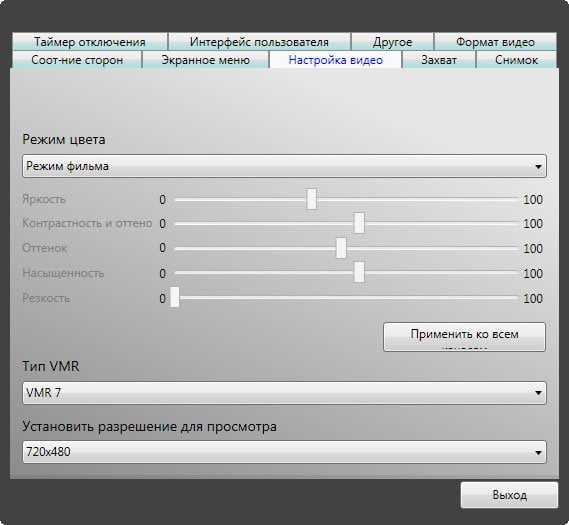
Task: Open the 720x480 resolution dropdown
Action: [284, 452]
